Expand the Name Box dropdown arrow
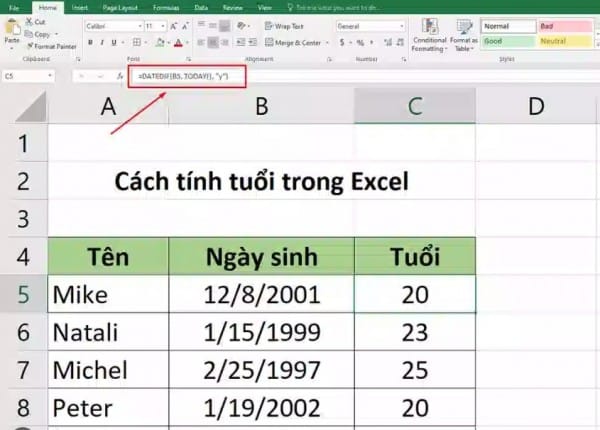 50,76
